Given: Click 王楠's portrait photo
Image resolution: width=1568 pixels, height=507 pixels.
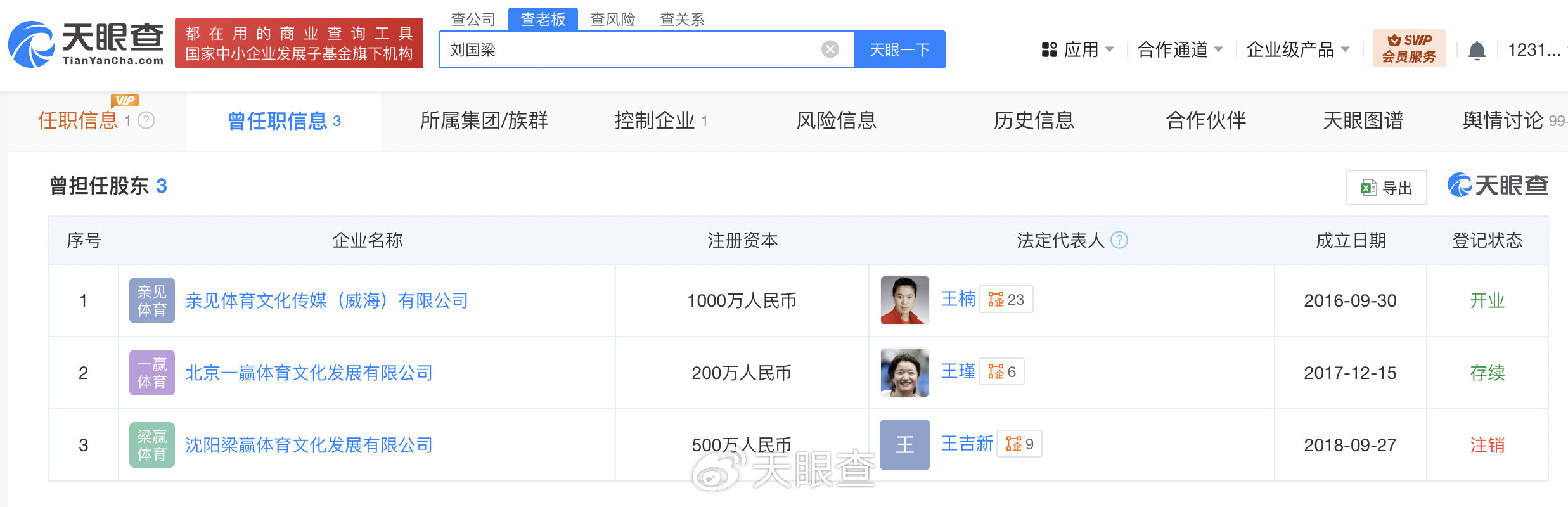Looking at the screenshot, I should [905, 300].
